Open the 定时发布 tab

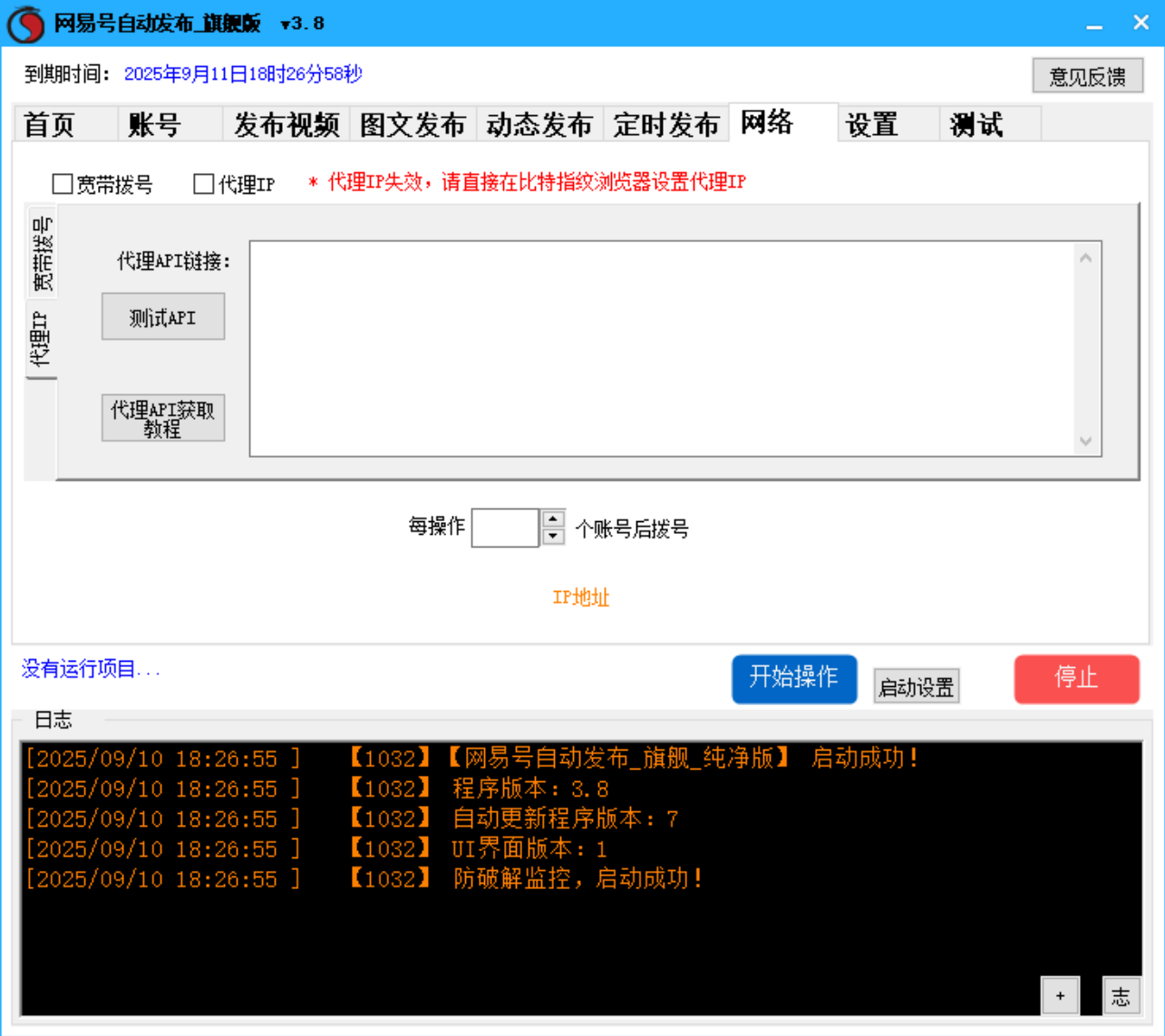[665, 125]
